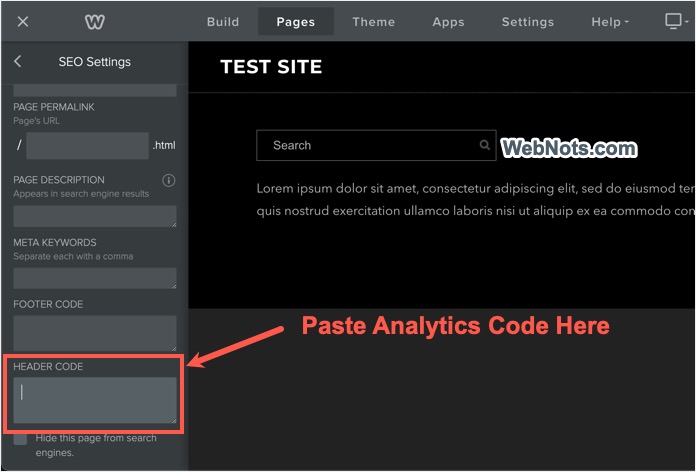Select the Pages tab
Image resolution: width=696 pixels, height=472 pixels.
click(296, 22)
